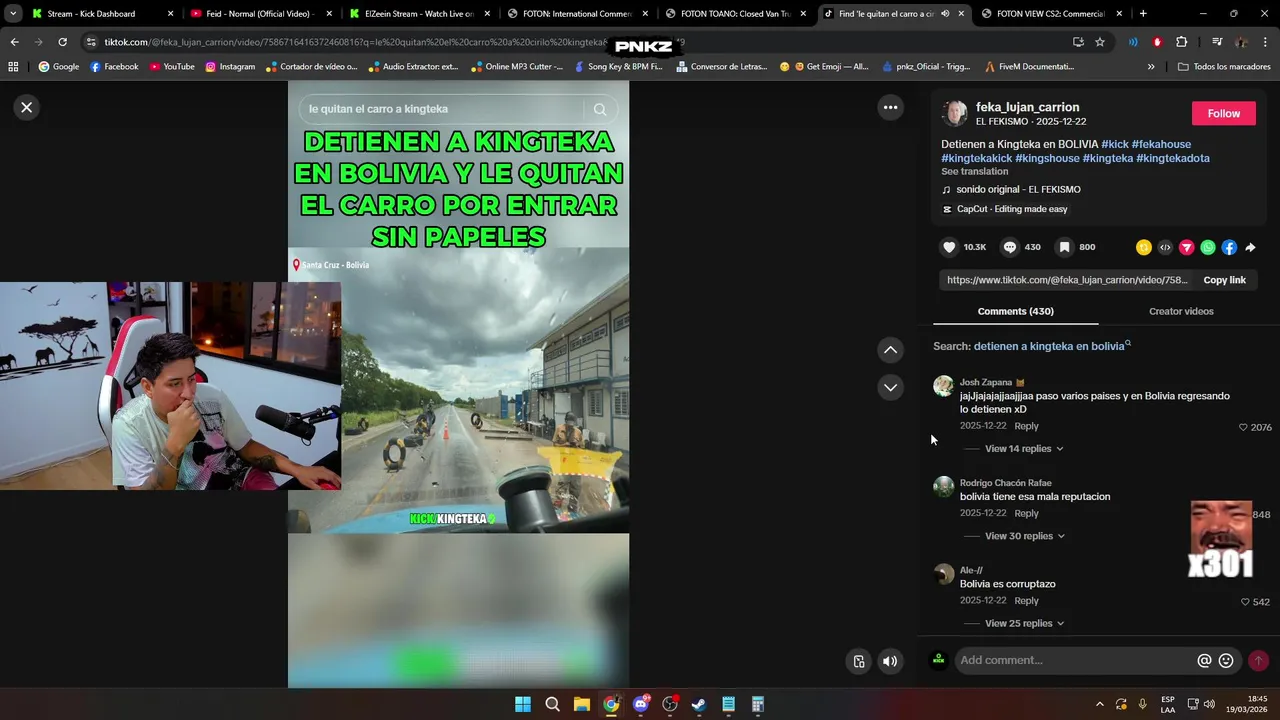Reply to Rodrigo Chacón Rafae's comment

coord(1026,513)
